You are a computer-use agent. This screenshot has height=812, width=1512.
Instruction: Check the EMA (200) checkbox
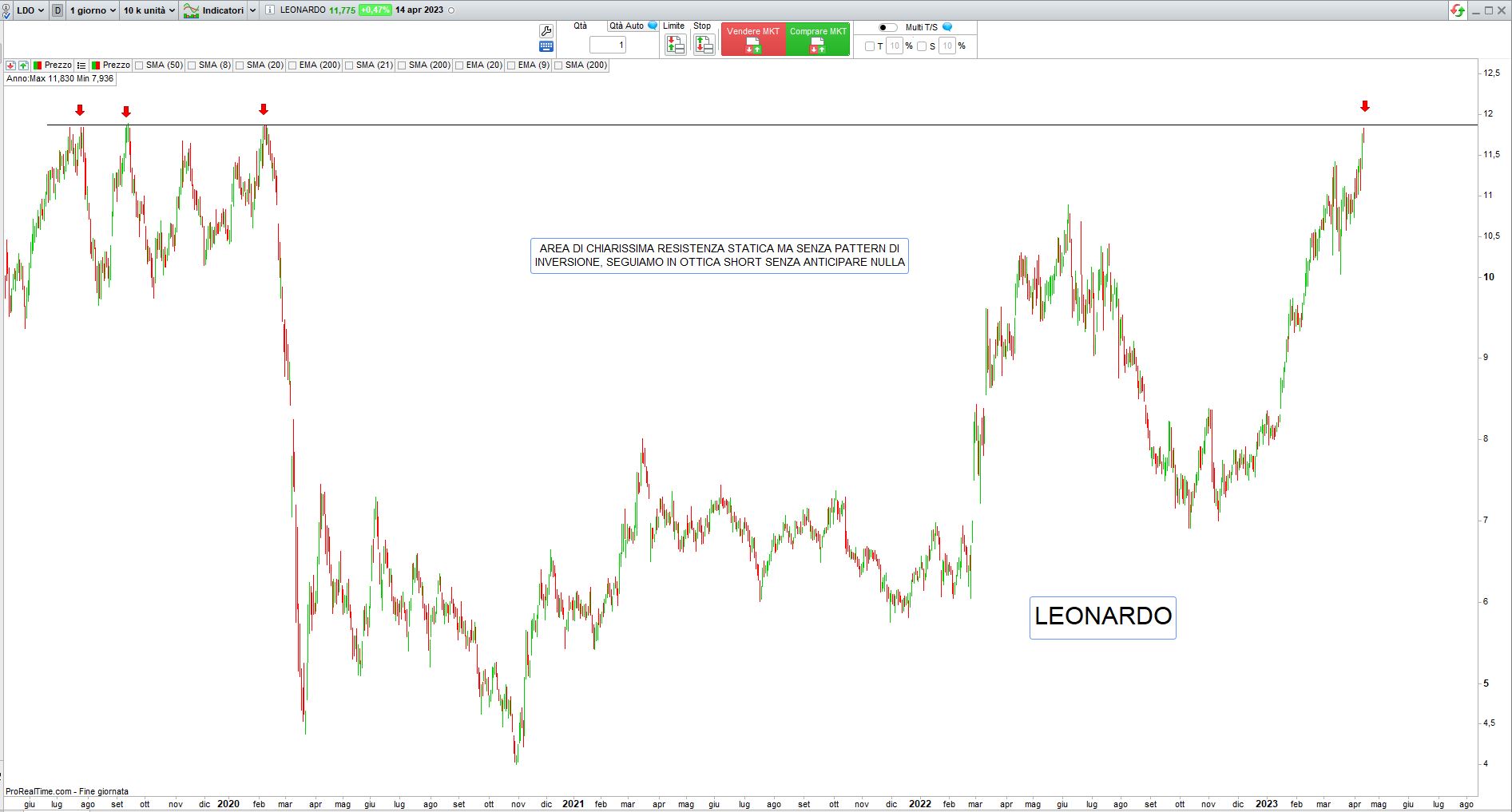point(292,65)
